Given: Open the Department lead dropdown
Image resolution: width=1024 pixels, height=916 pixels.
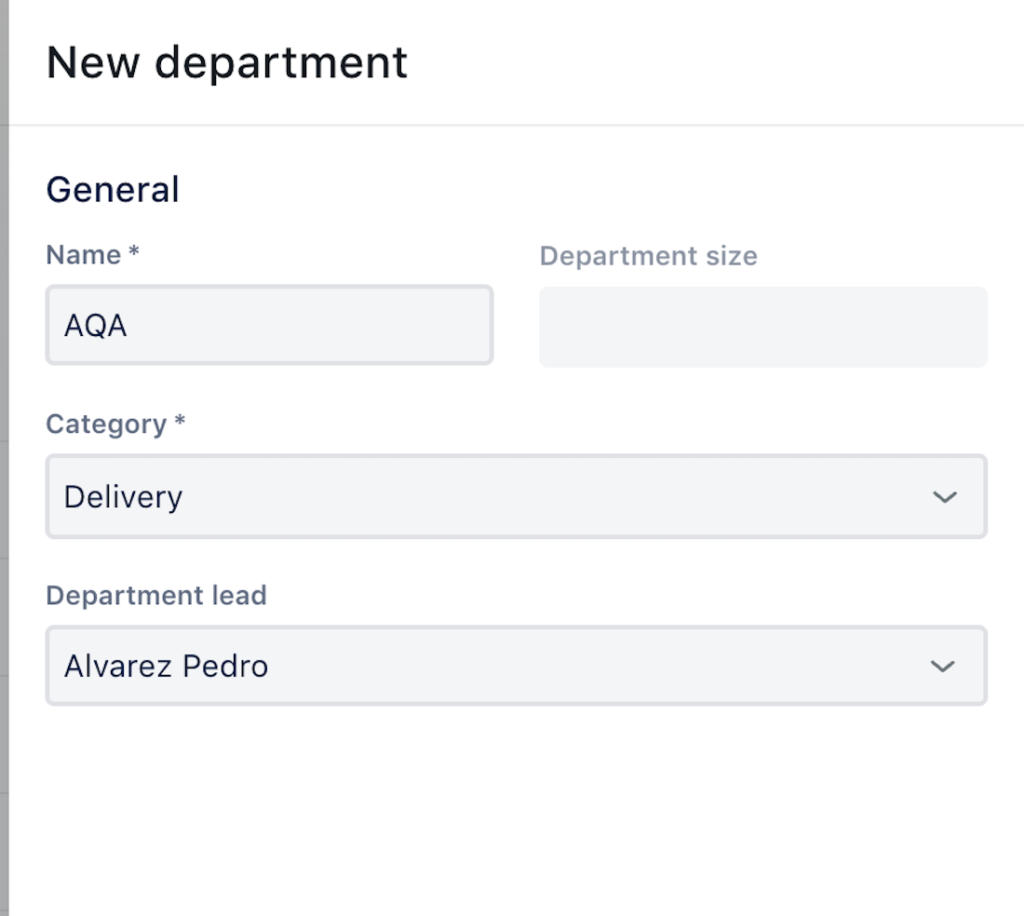Looking at the screenshot, I should point(516,666).
